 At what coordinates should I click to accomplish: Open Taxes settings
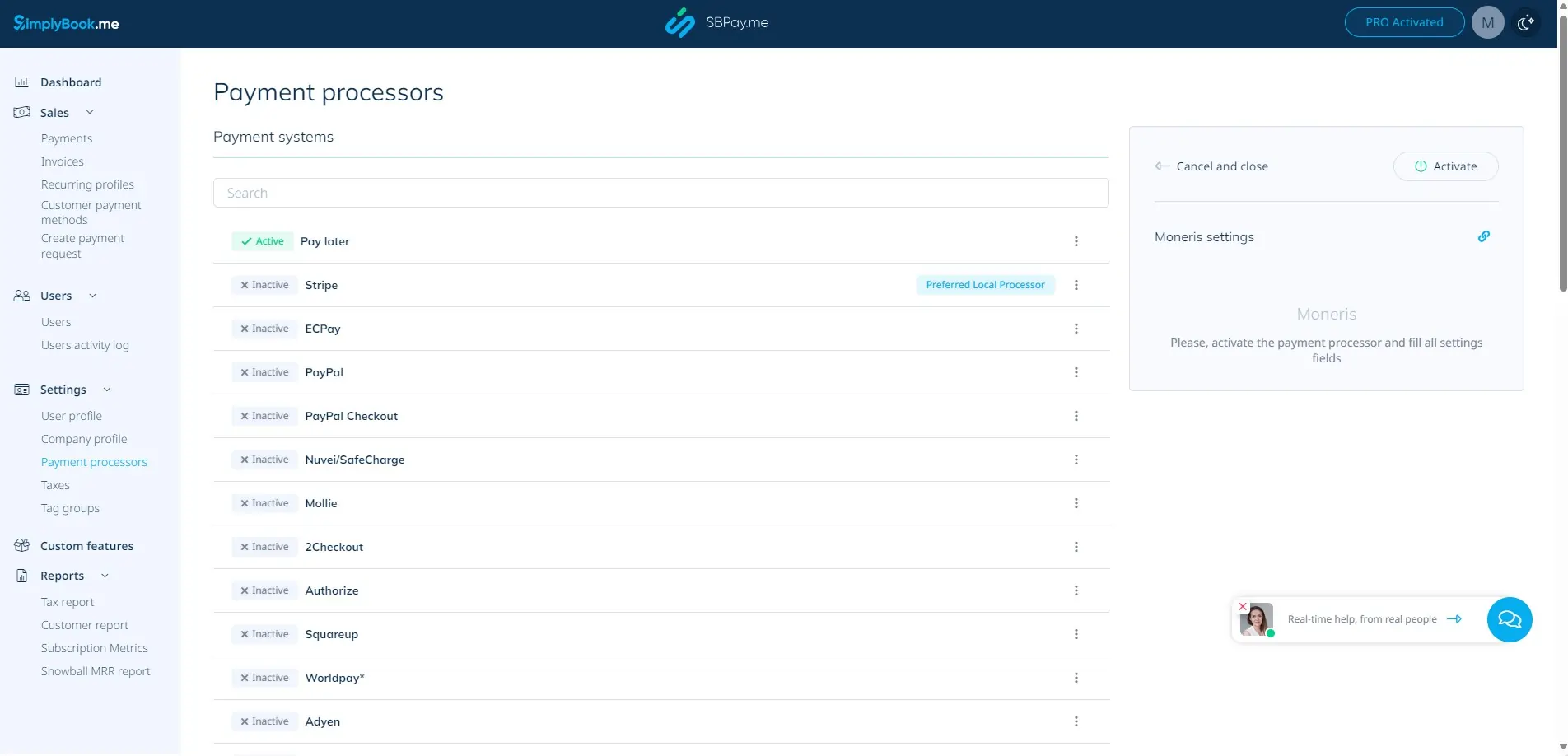pyautogui.click(x=55, y=485)
